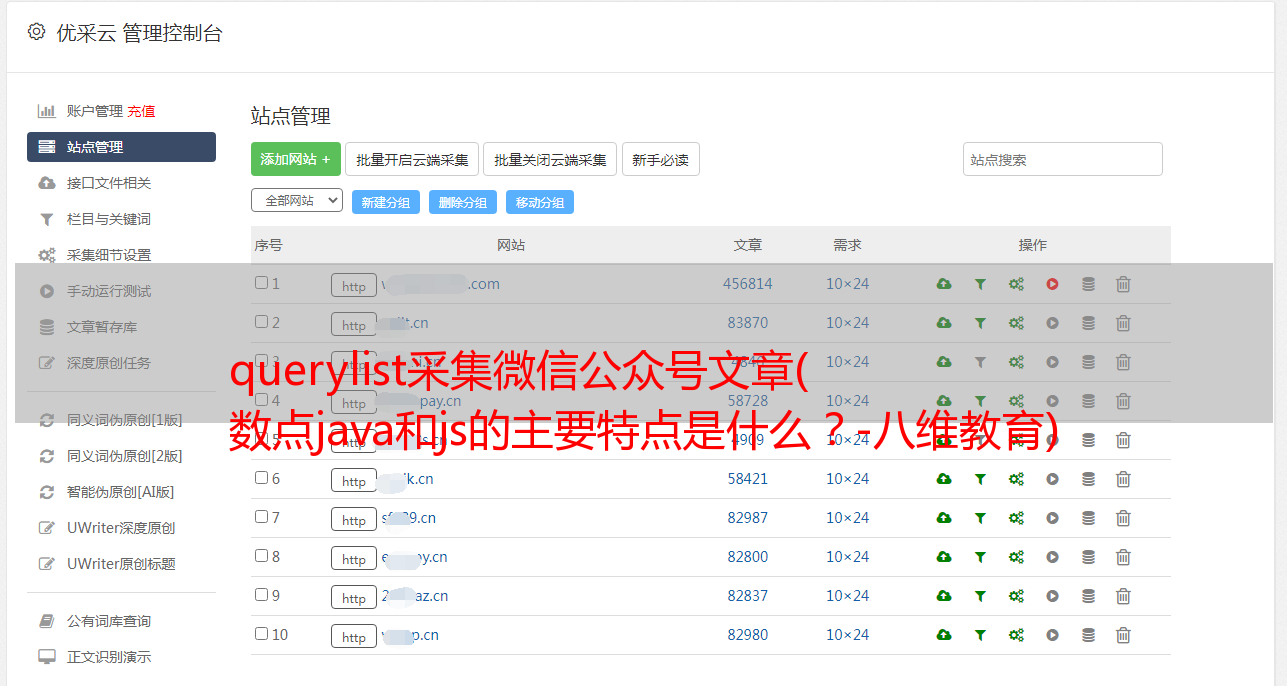The width and height of the screenshot is (1287, 686).
Task: Click the cloud upload icon in row 82800
Action: point(944,557)
